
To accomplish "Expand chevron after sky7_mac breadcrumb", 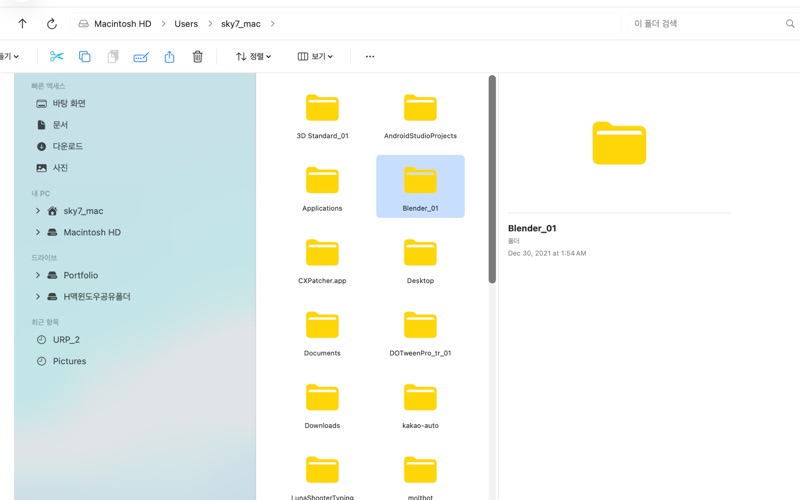I will point(272,23).
